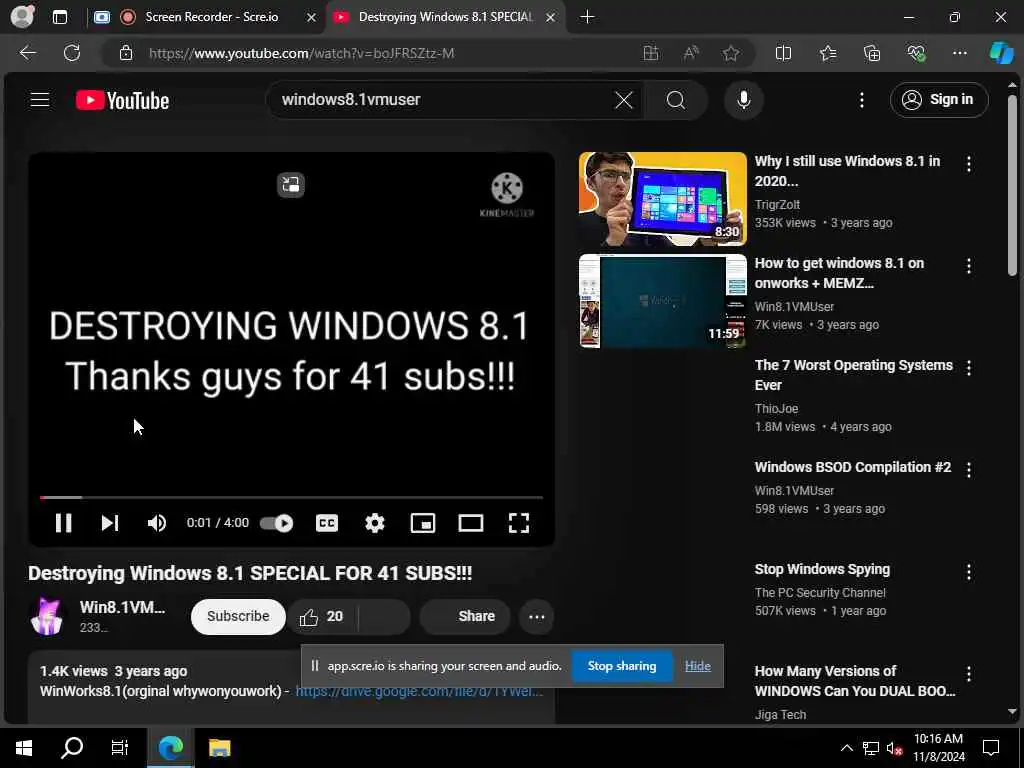
Task: Open YouTube settings three-dot menu
Action: point(861,100)
